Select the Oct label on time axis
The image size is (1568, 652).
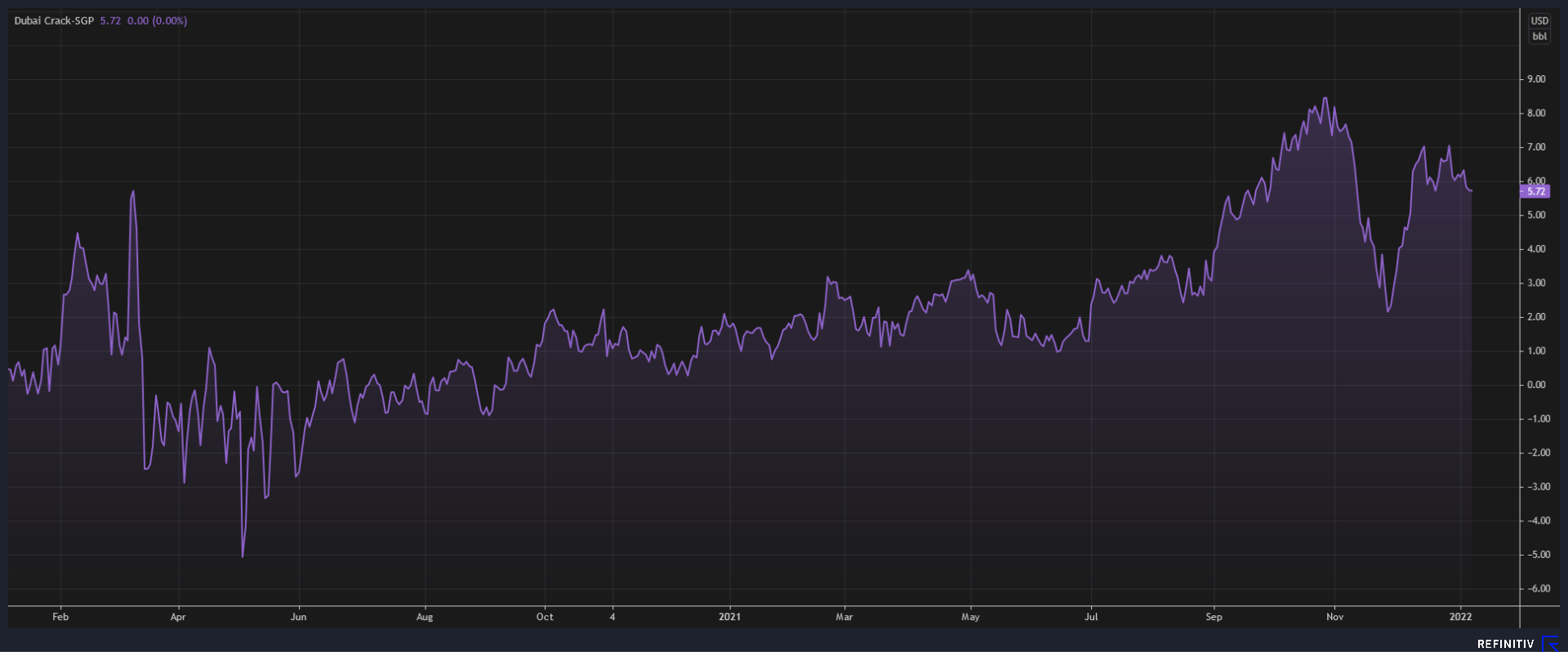click(x=545, y=617)
